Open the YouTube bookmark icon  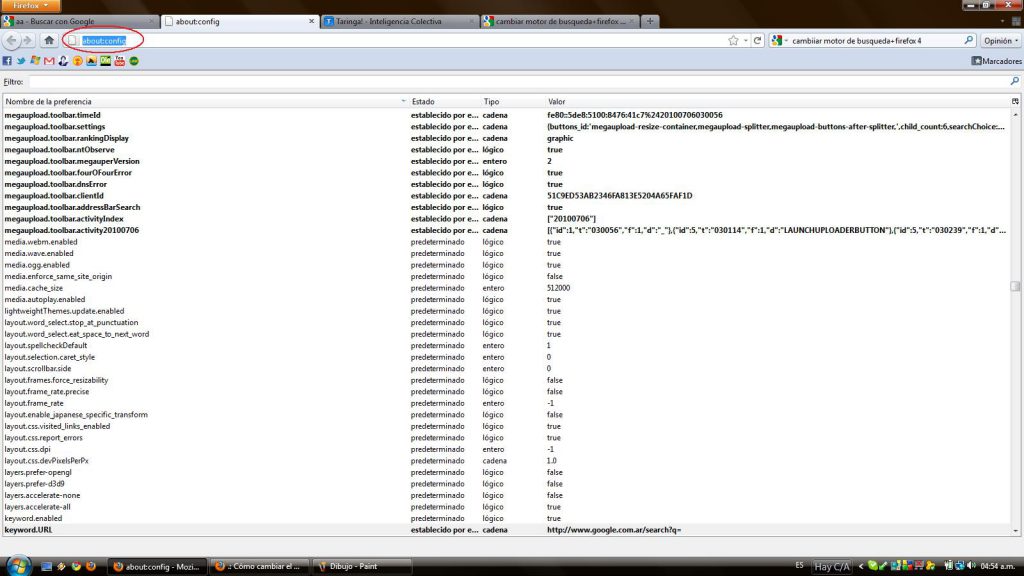pyautogui.click(x=119, y=61)
